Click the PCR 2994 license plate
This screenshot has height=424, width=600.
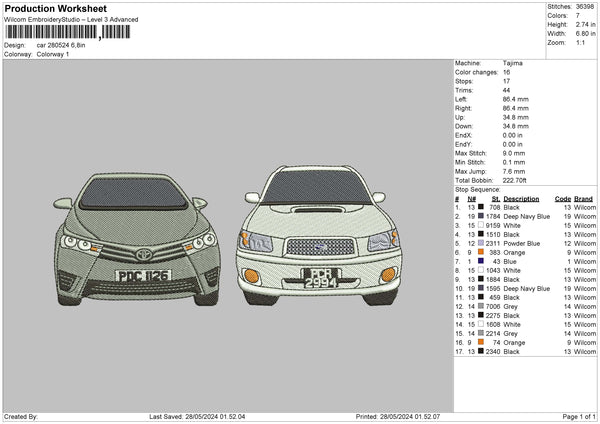[321, 278]
